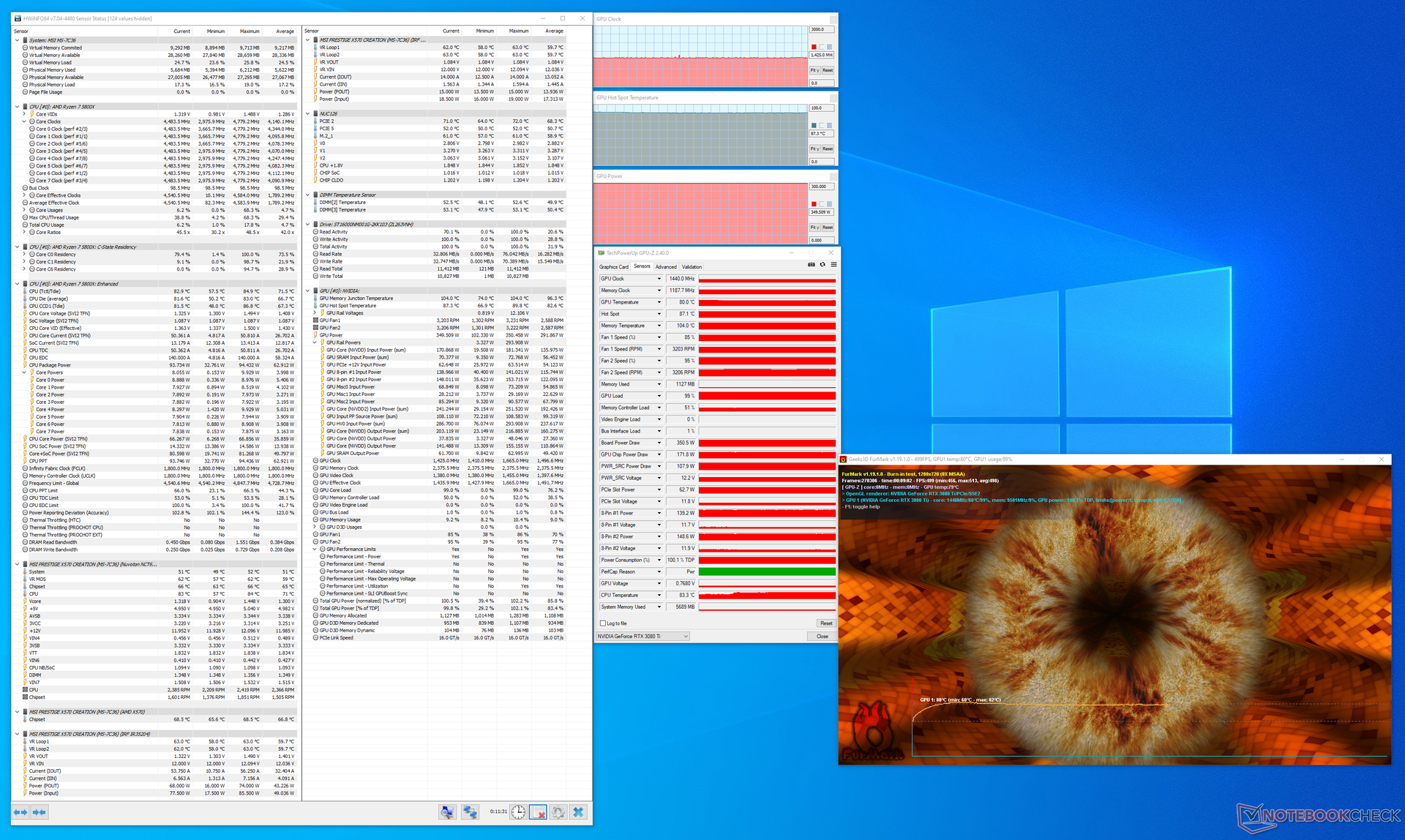Take GPU-Z screenshot with camera icon
Screen dimensions: 1405x840
pyautogui.click(x=811, y=265)
